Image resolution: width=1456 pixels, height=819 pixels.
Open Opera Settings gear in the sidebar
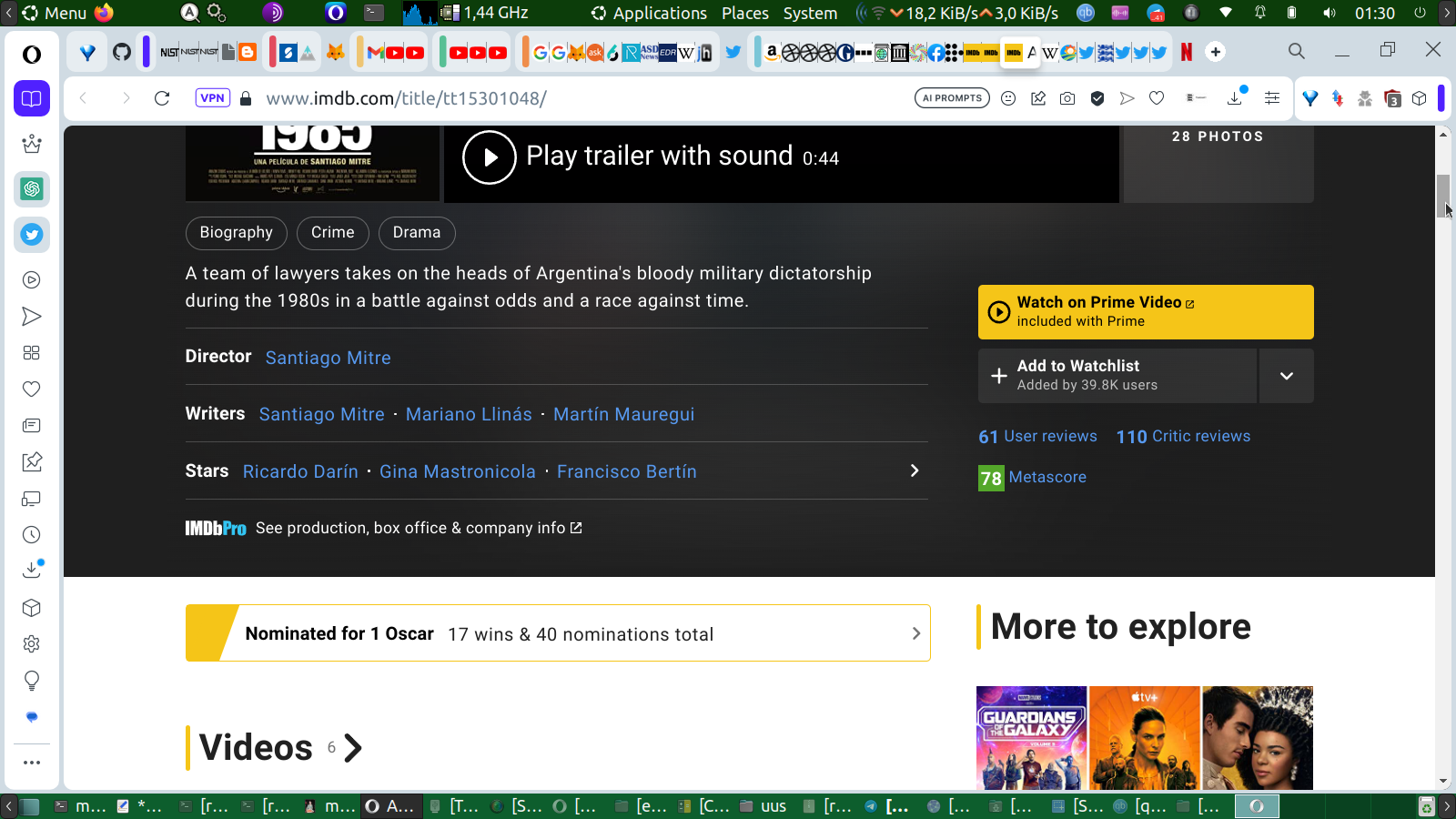coord(32,644)
